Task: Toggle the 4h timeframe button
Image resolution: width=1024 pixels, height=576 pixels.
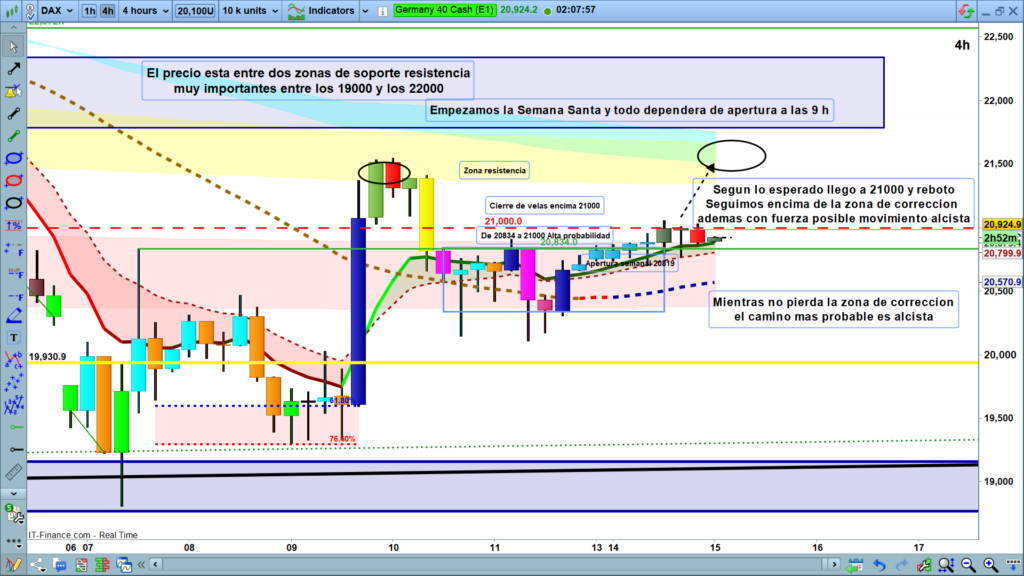Action: 107,12
